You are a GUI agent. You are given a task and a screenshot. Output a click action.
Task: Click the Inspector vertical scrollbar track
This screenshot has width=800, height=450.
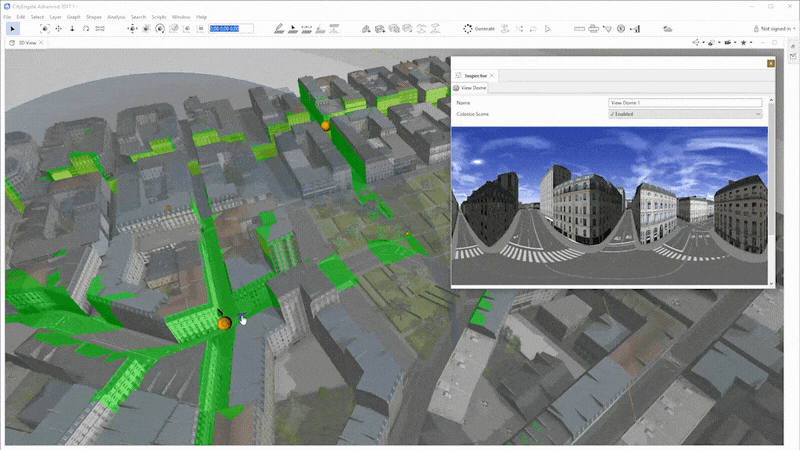tap(771, 191)
